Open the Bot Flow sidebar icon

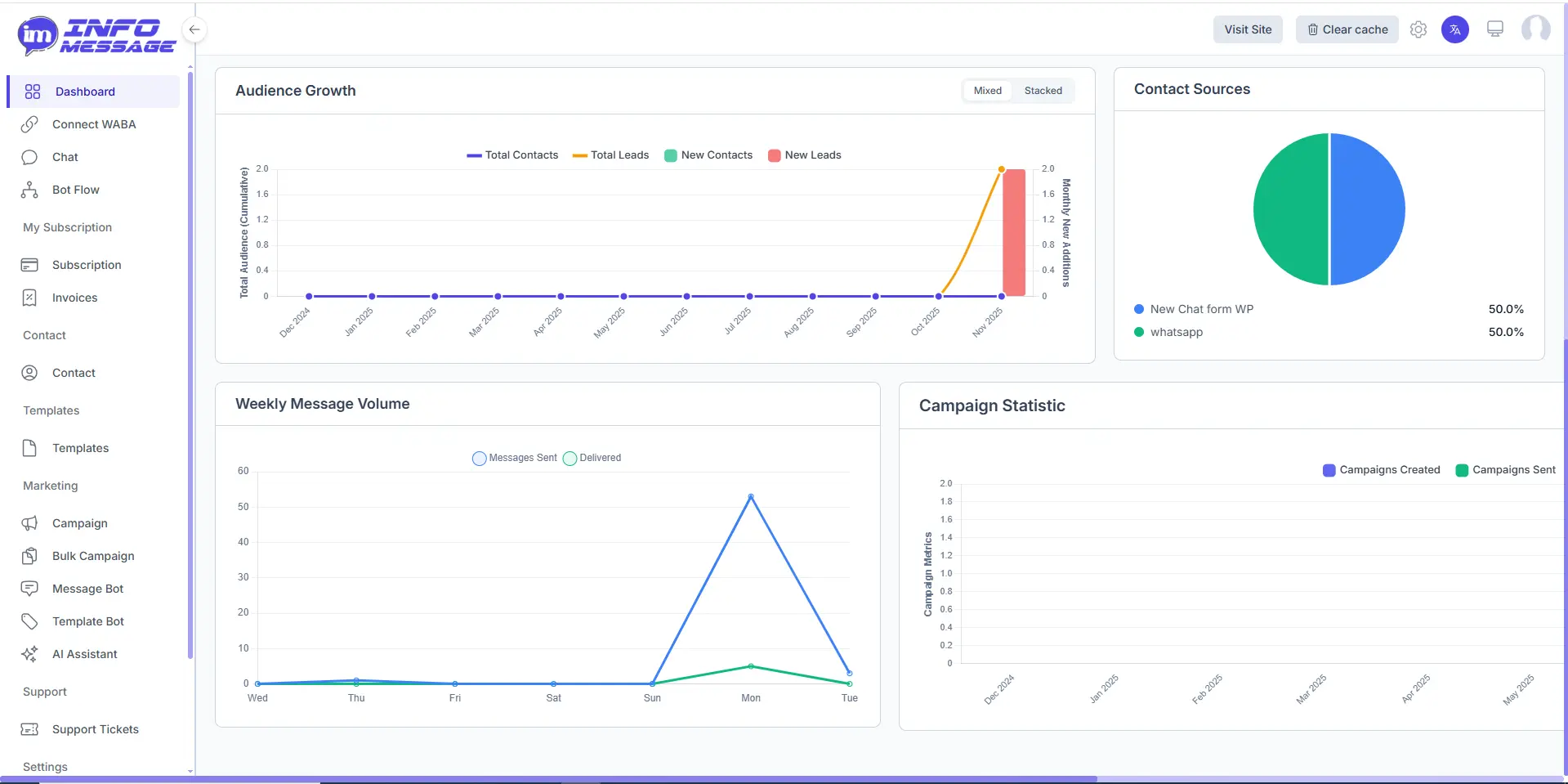pos(29,190)
